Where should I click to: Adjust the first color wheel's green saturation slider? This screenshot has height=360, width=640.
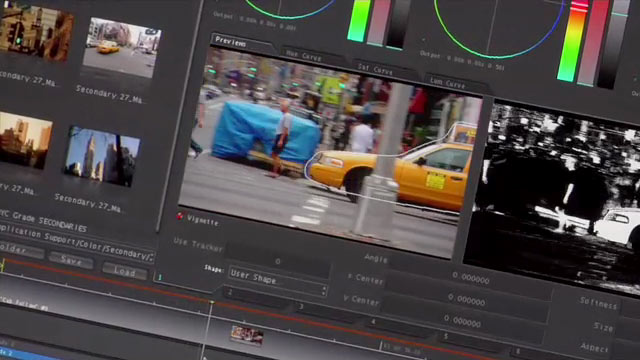[359, 20]
